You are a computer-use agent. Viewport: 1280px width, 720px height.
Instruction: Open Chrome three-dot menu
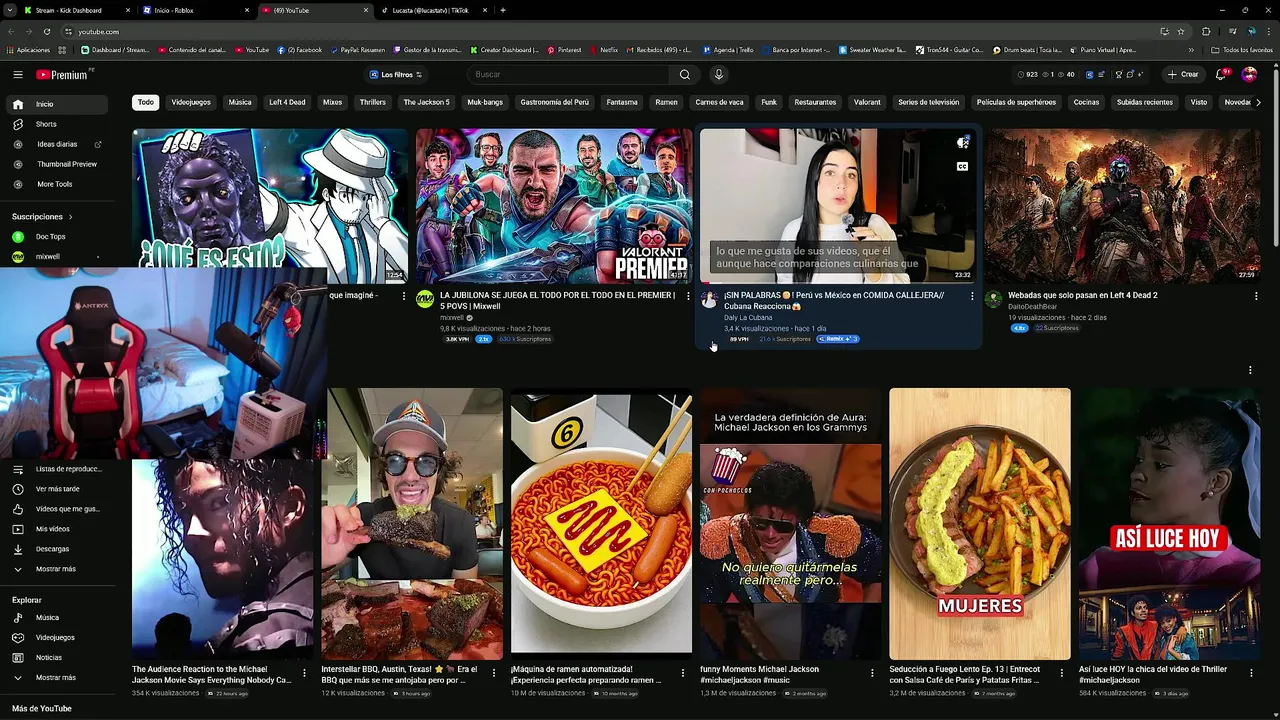pos(1269,31)
